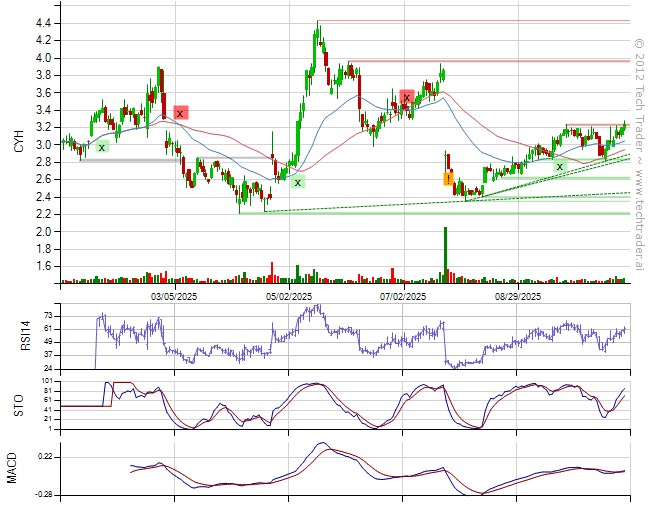Click the rightmost green x marker

[559, 166]
